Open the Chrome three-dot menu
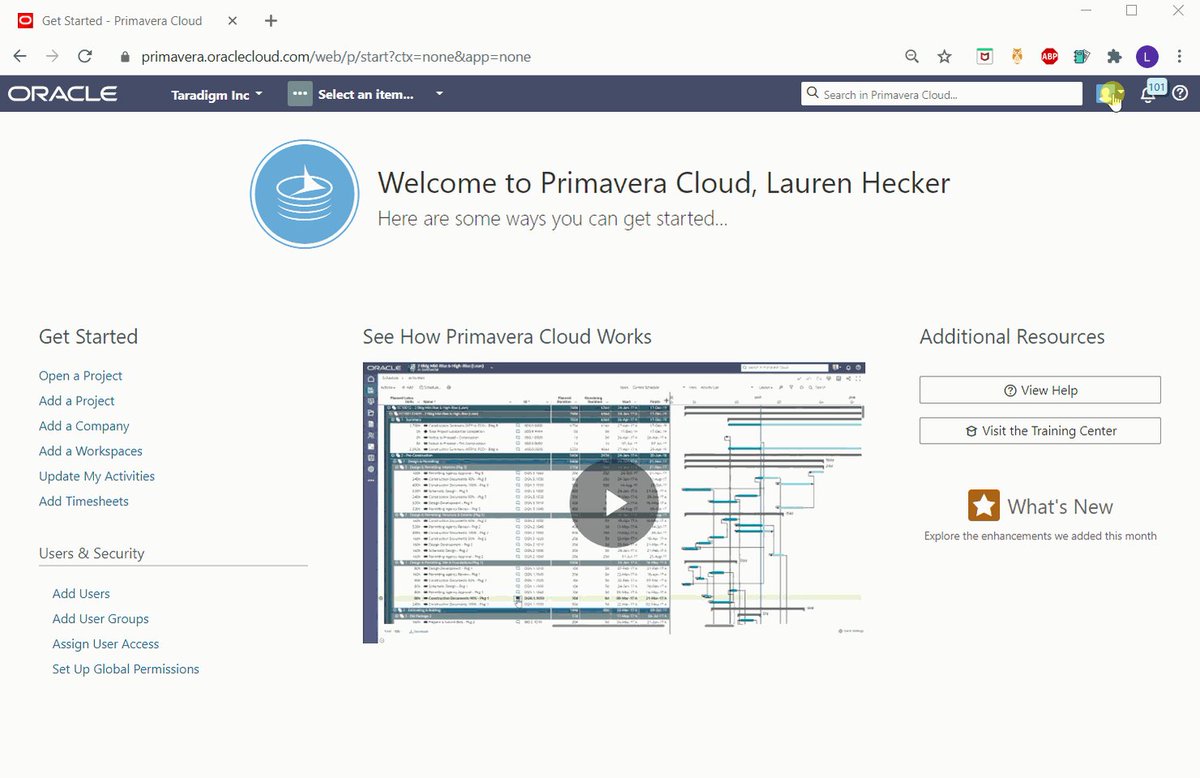The image size is (1200, 778). tap(1180, 57)
